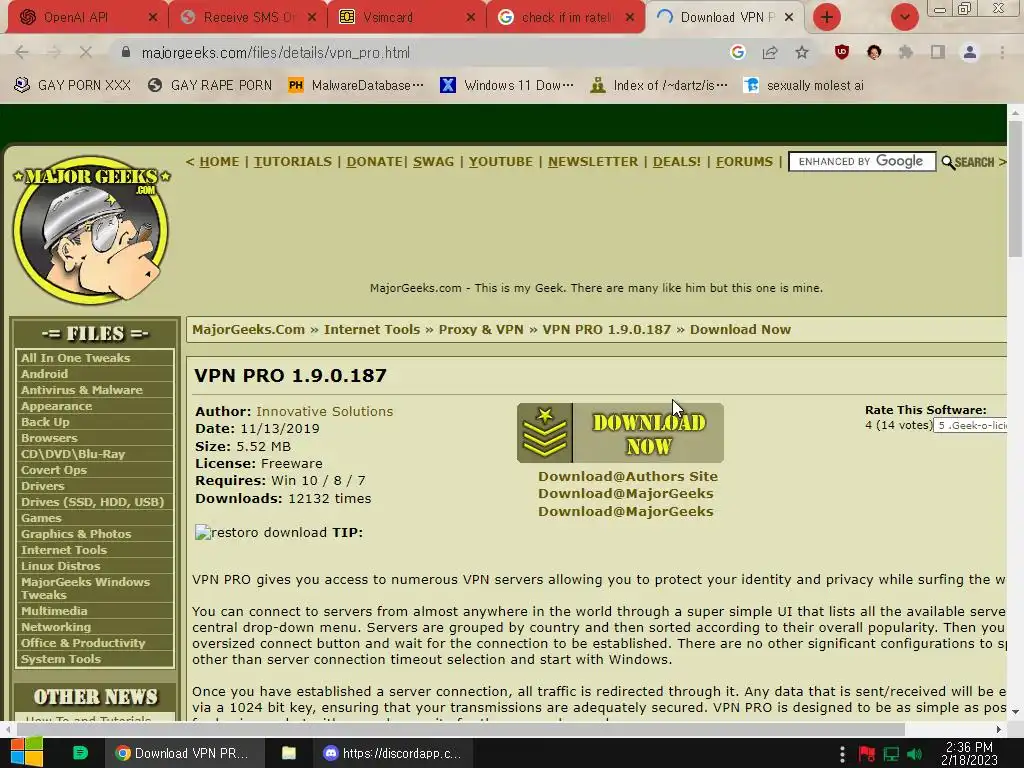
Task: Expand the tab search dropdown chevron
Action: pyautogui.click(x=904, y=17)
